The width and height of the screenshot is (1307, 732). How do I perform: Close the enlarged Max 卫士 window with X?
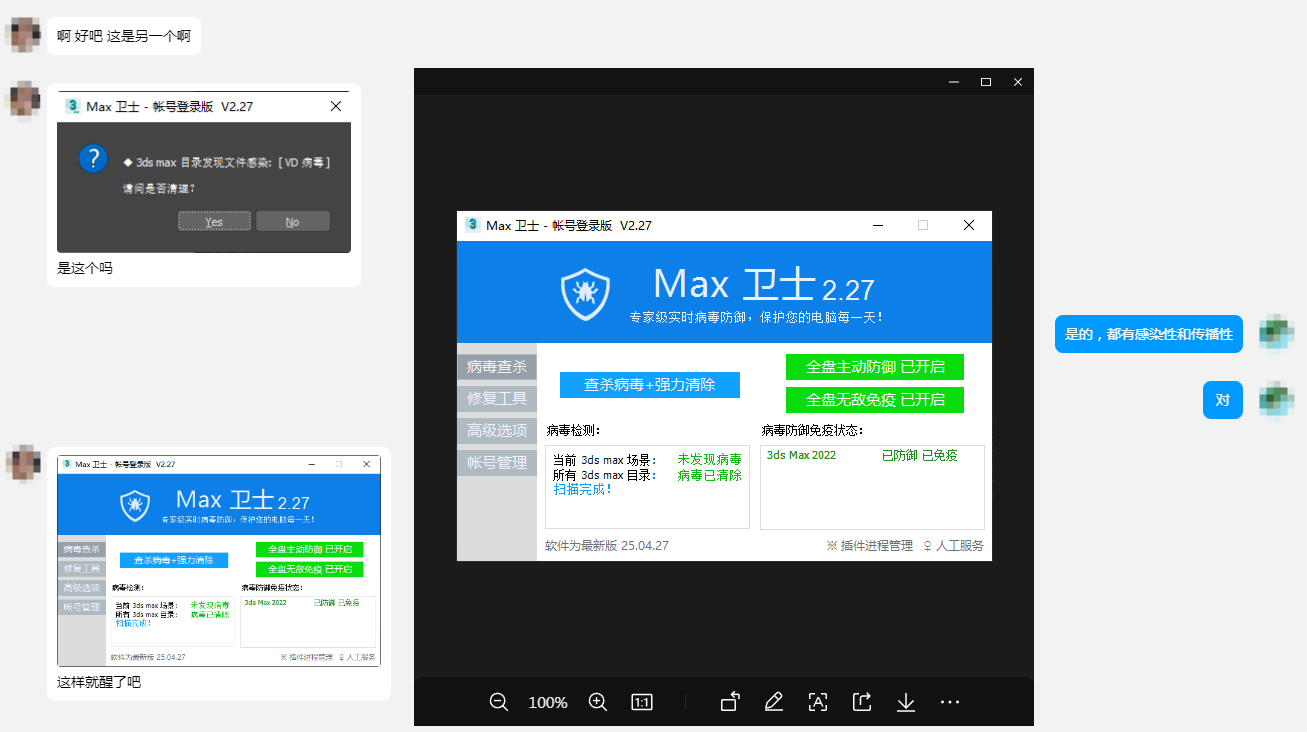coord(969,225)
